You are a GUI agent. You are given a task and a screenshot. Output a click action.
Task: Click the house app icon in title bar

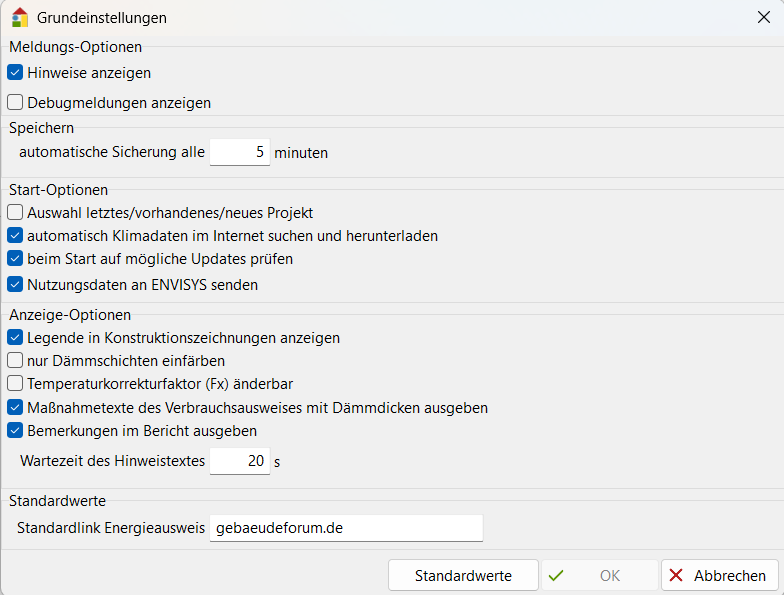(19, 17)
